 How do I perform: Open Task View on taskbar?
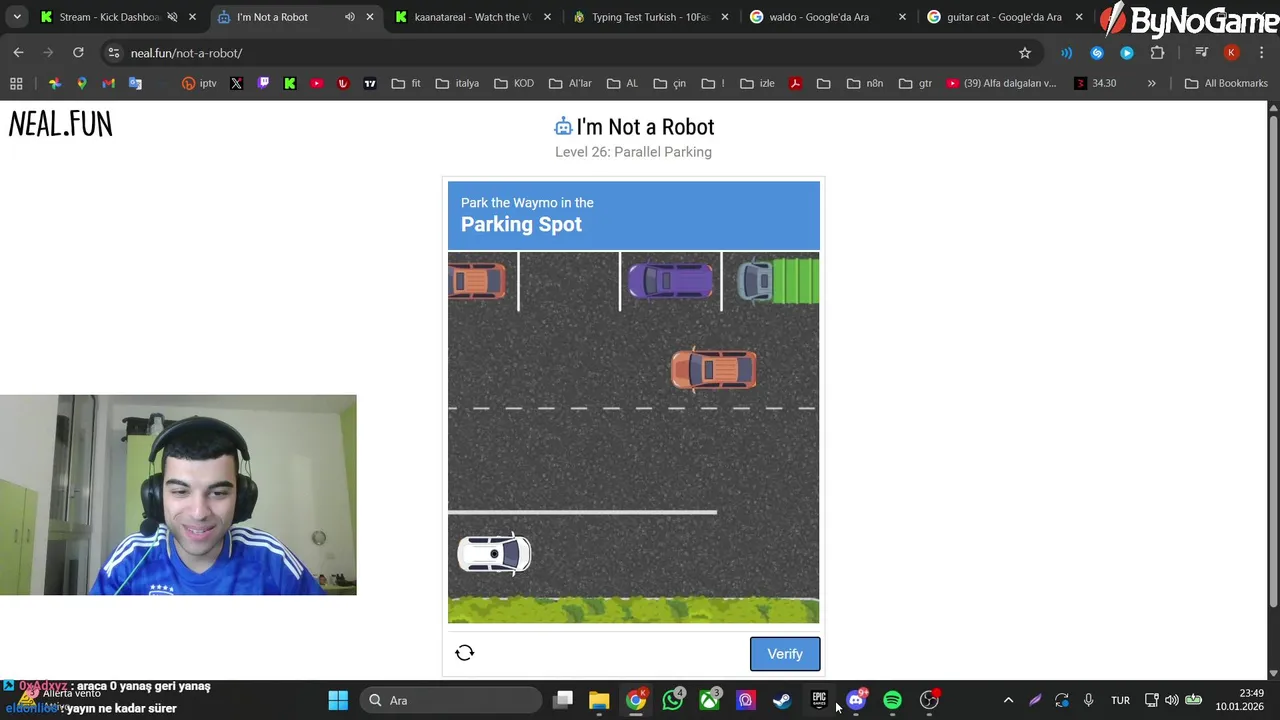(x=563, y=700)
